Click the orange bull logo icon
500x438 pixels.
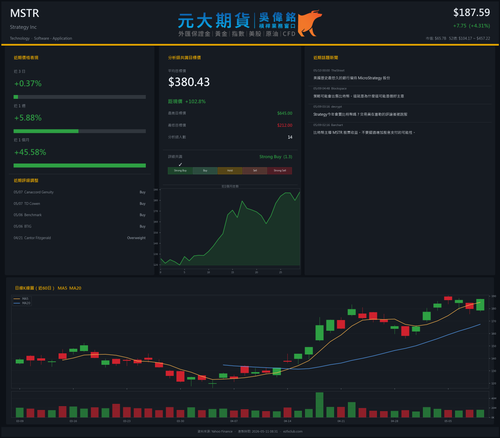309,23
